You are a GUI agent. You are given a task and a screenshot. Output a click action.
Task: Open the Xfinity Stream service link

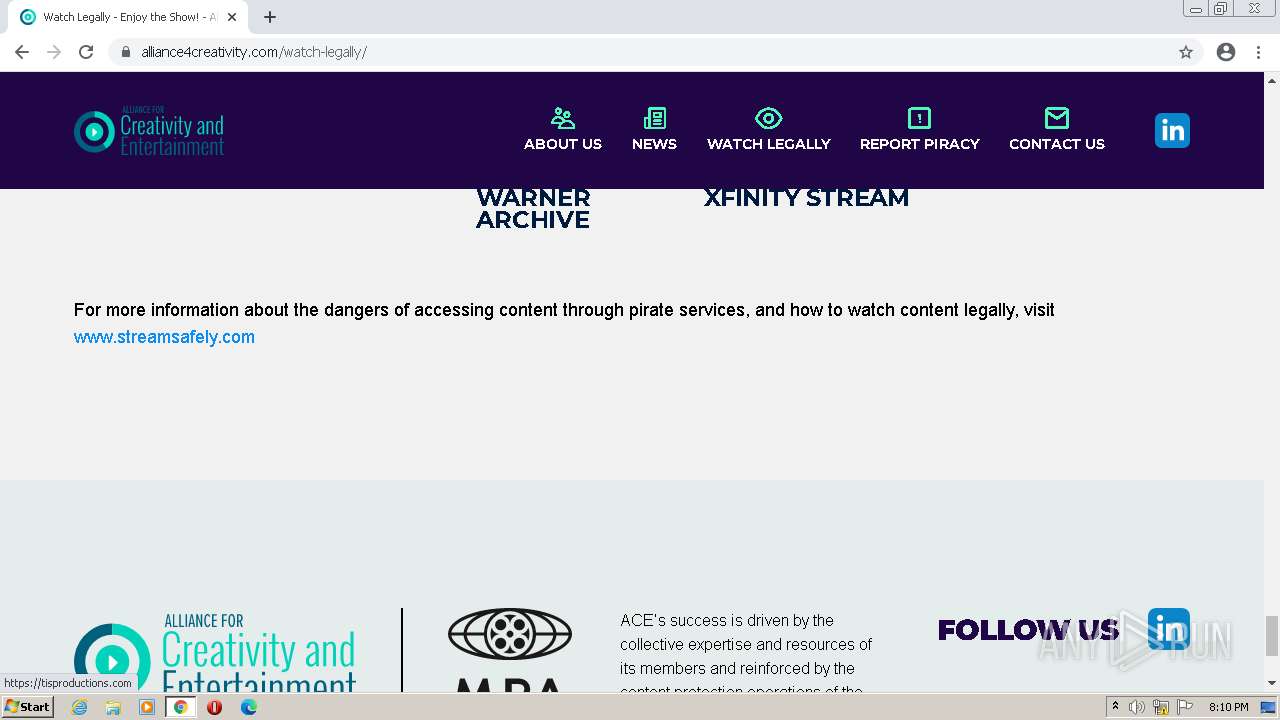point(806,198)
